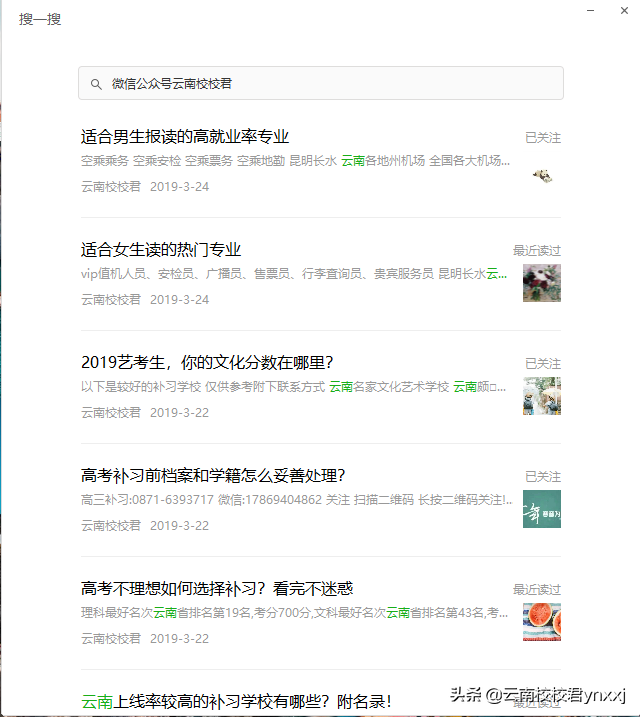Click the 2019-3-22 date under 高考补习前档案 article
This screenshot has width=640, height=717.
179,525
